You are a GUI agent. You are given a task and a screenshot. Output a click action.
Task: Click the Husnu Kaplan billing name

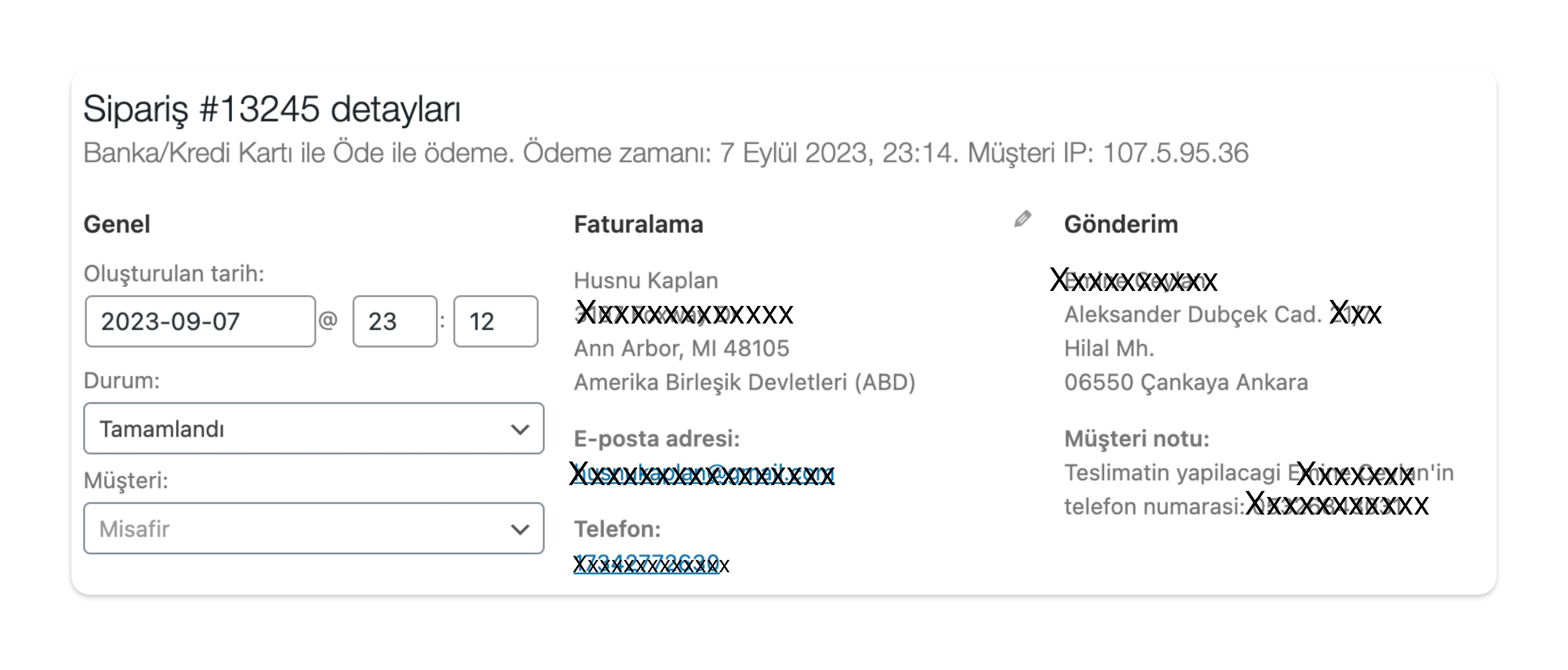646,280
